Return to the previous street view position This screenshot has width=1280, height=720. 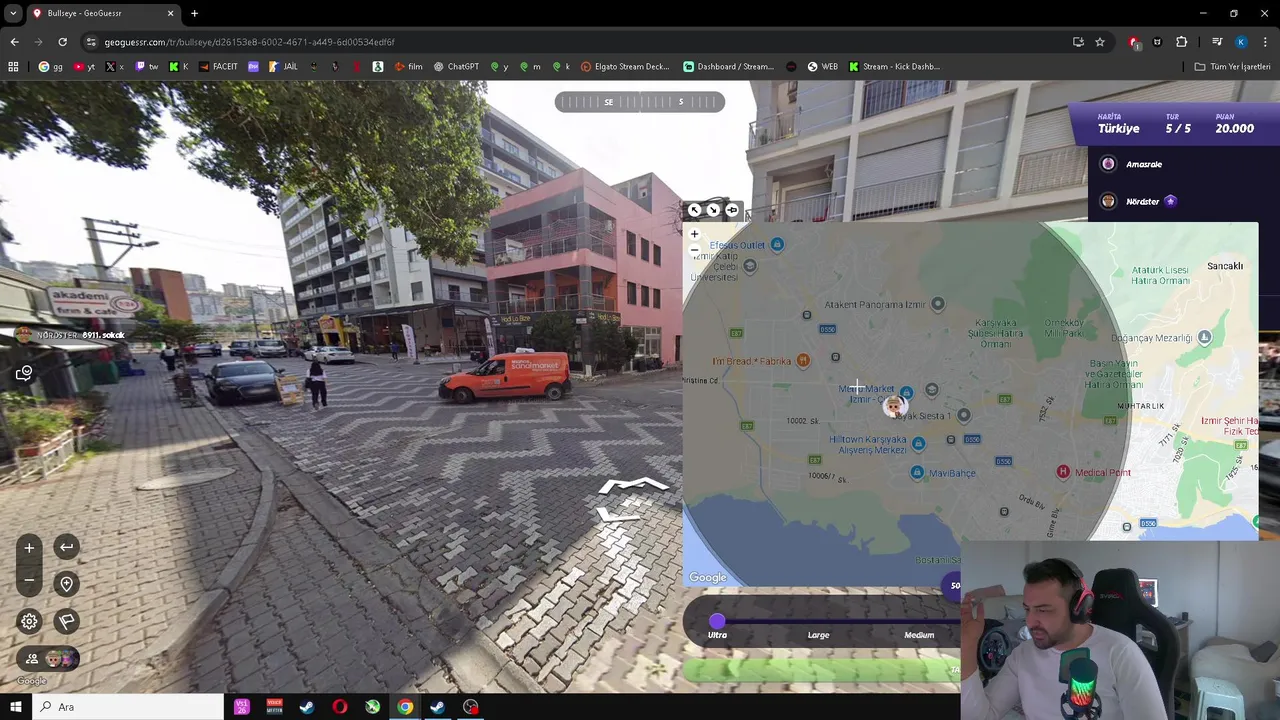[x=66, y=547]
